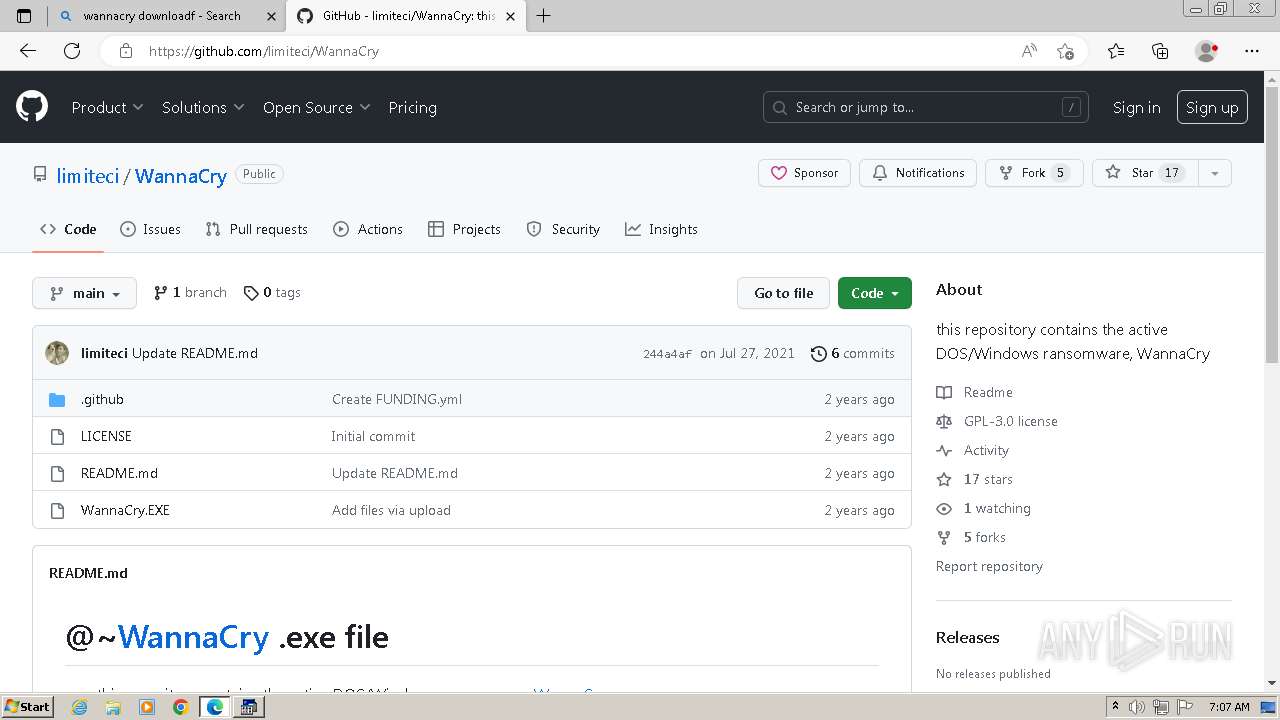
Task: Open the 0 tags link
Action: tap(272, 293)
